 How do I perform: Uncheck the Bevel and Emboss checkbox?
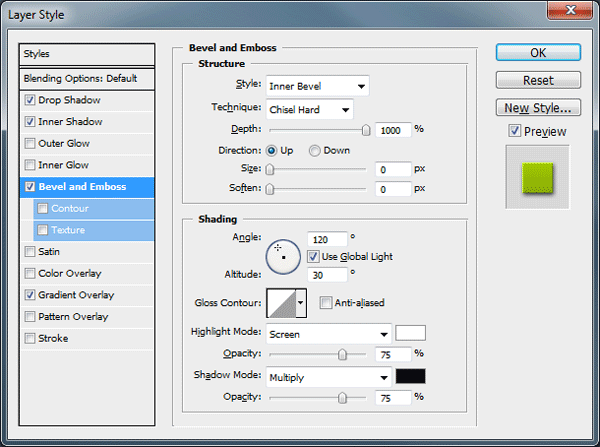30,187
